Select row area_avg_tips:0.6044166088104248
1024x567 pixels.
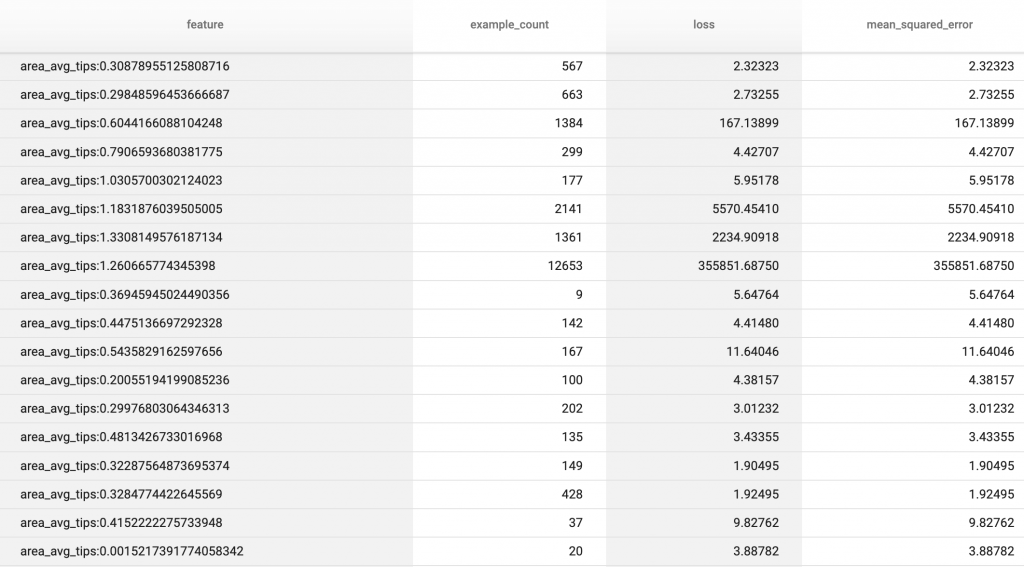coord(512,123)
